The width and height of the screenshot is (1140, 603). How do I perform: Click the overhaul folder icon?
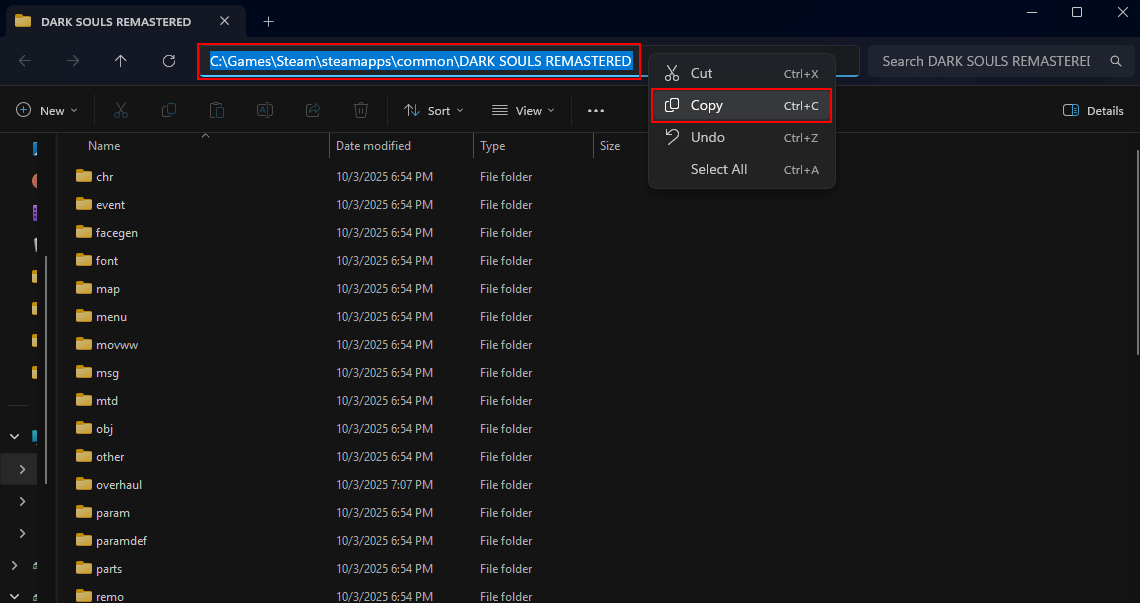(x=84, y=484)
